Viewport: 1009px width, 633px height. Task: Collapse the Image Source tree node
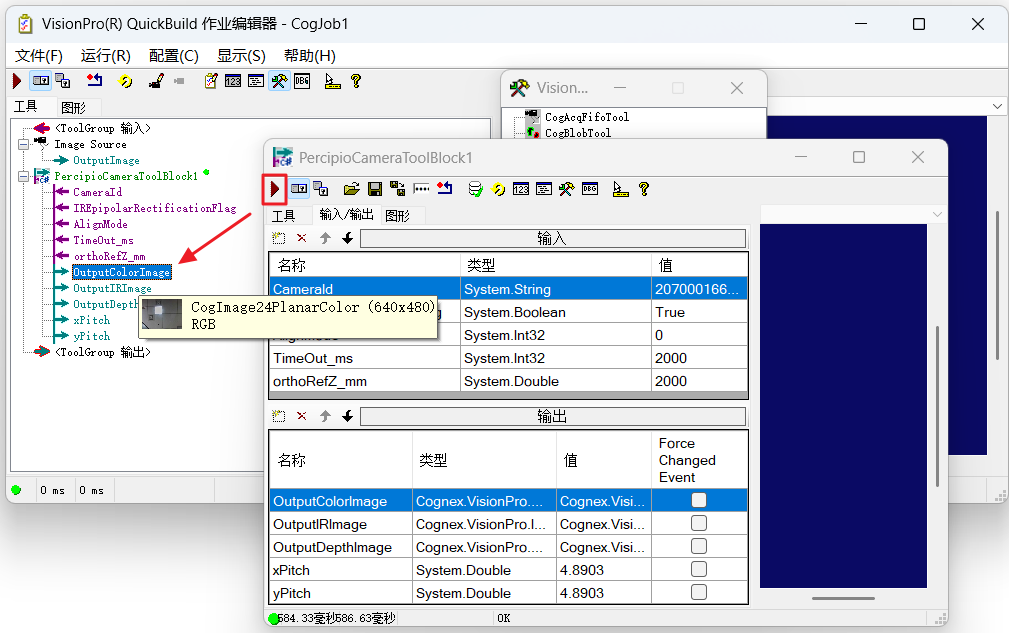pyautogui.click(x=24, y=144)
